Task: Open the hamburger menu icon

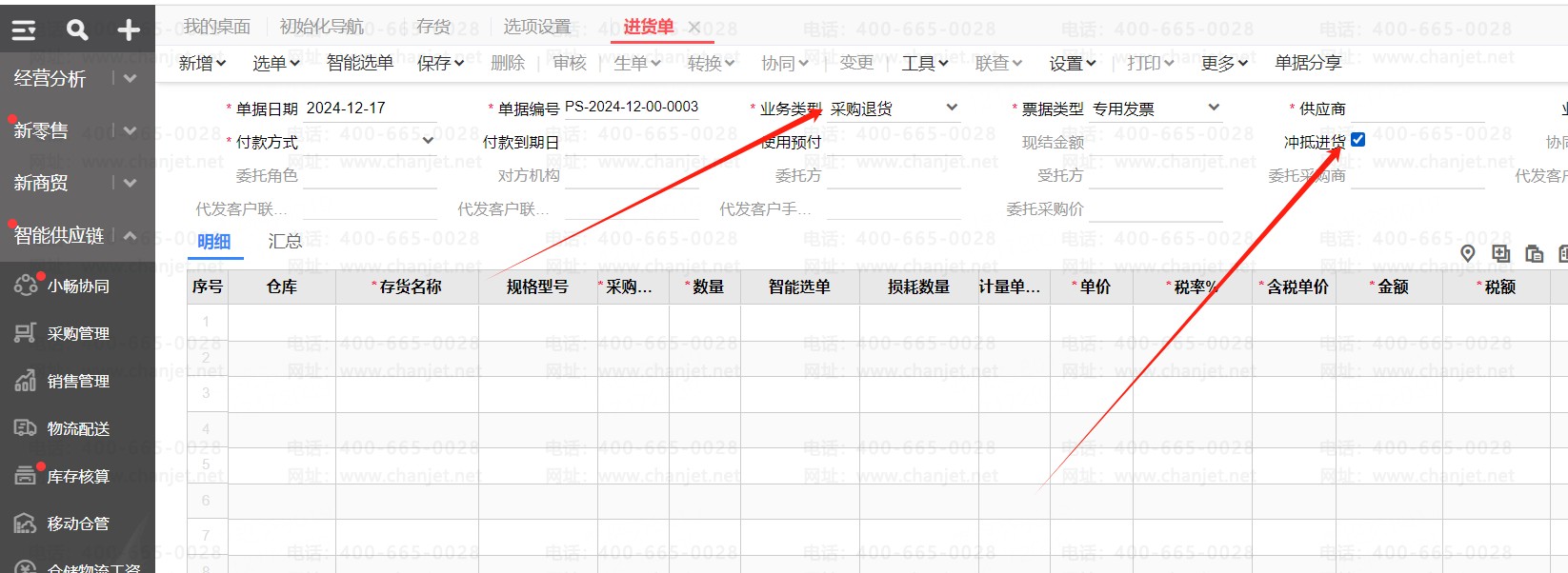Action: pyautogui.click(x=24, y=30)
